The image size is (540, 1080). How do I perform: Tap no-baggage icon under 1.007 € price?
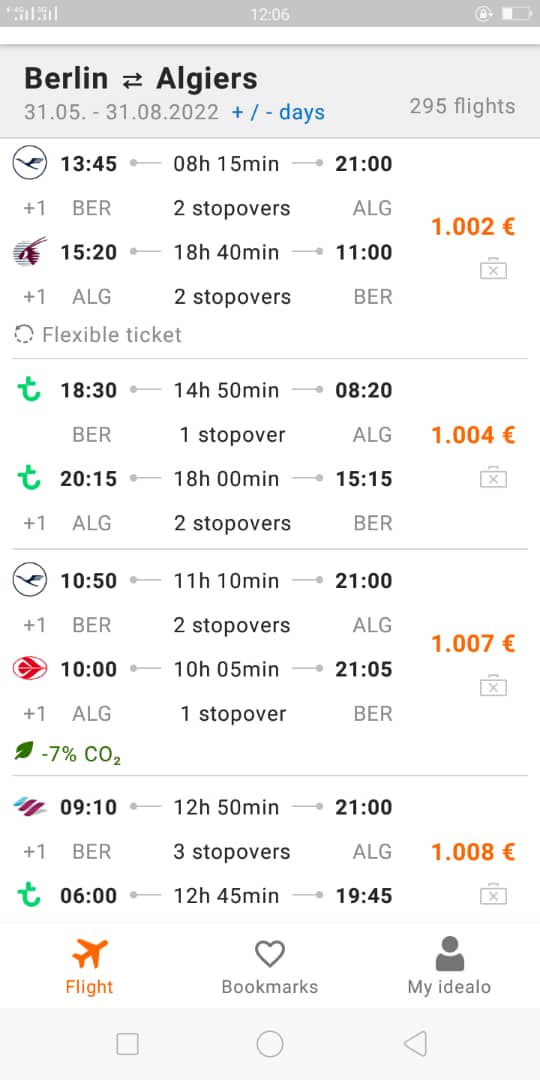pos(493,685)
